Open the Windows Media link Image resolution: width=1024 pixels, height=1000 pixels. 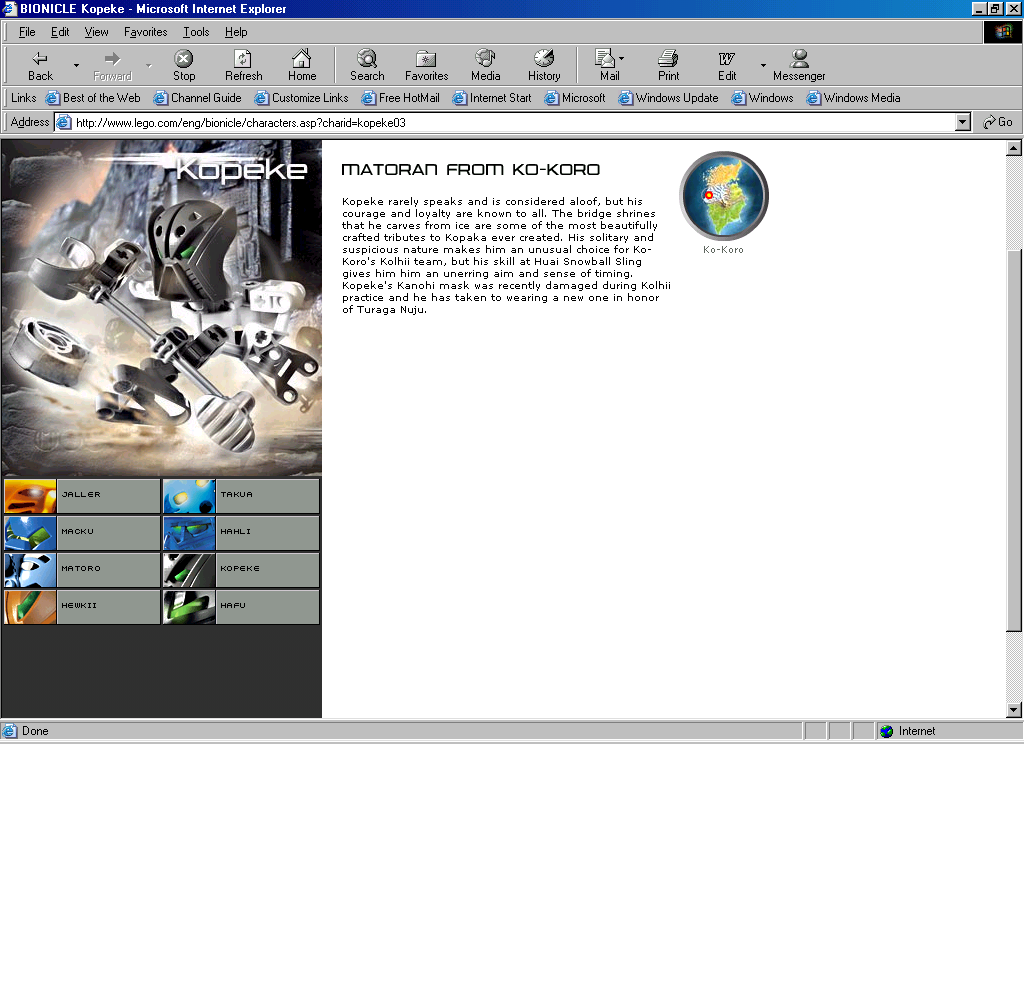tap(853, 98)
